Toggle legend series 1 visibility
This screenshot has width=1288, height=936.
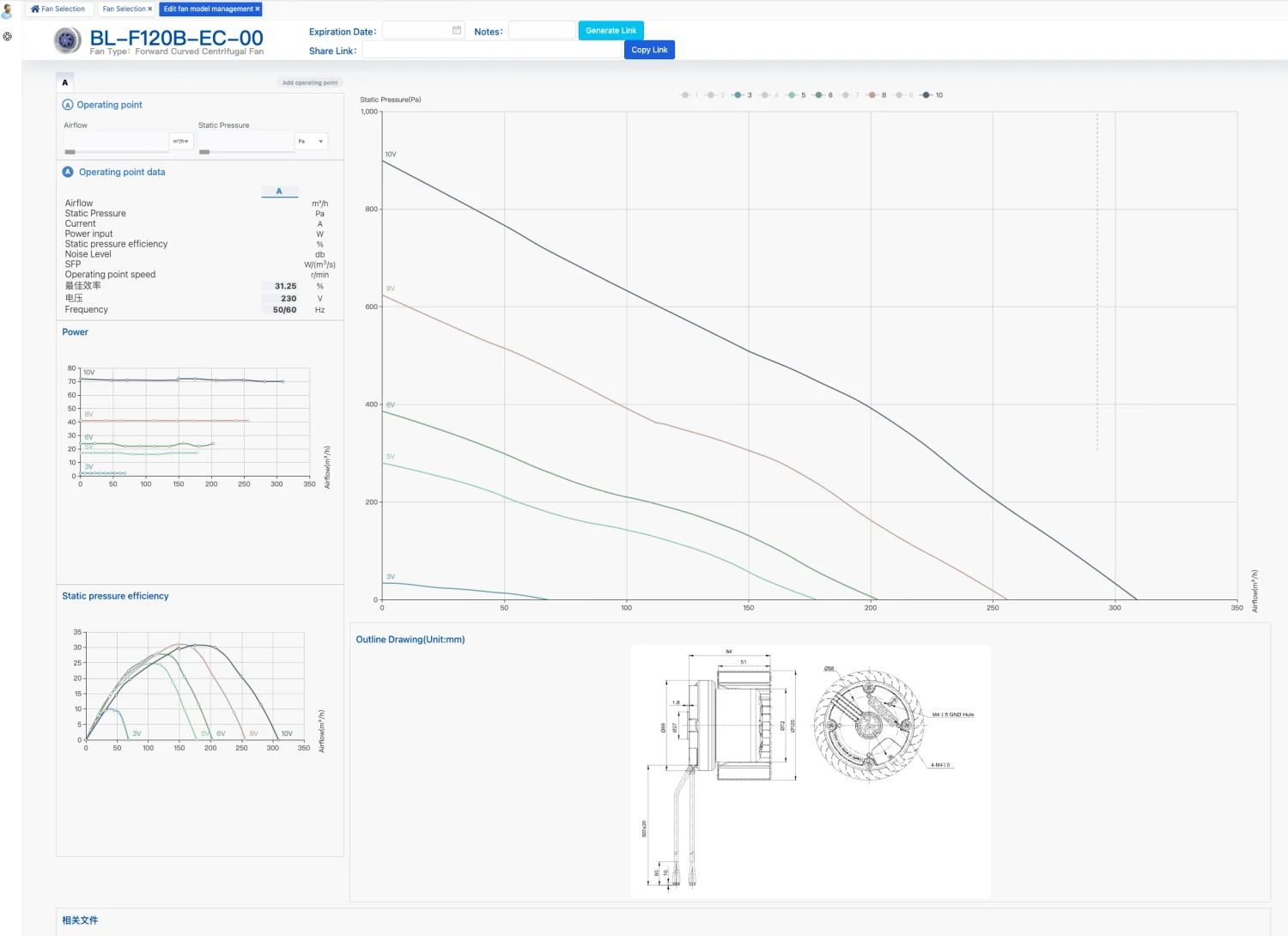689,95
